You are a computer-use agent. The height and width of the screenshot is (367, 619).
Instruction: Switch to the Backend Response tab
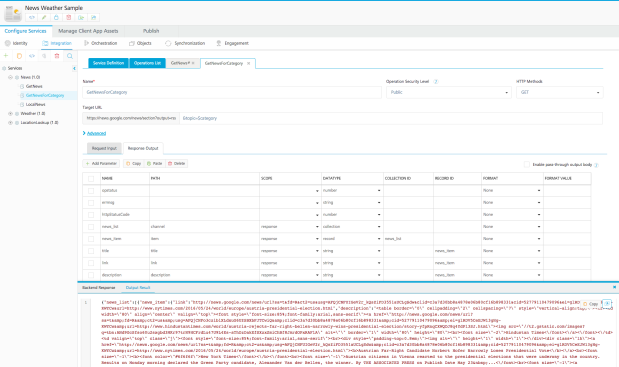[99, 288]
